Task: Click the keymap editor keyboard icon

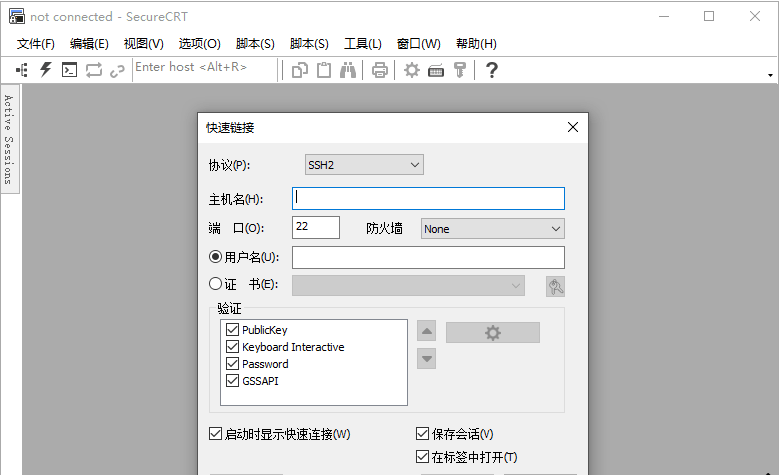Action: tap(436, 69)
